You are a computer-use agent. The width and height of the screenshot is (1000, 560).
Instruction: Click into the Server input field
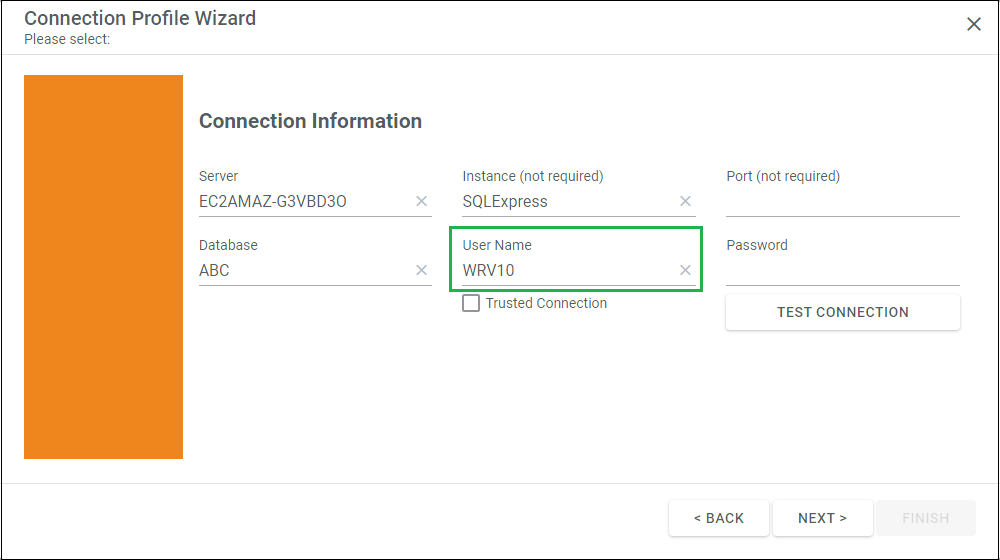[x=305, y=202]
